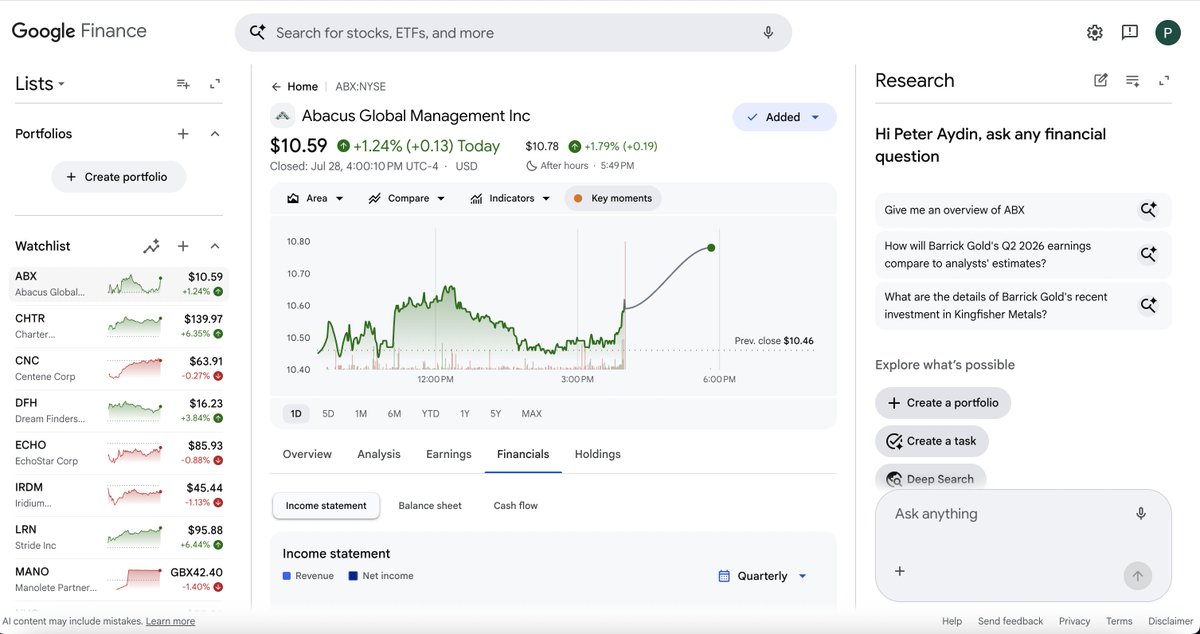Click the send feedback icon in header
This screenshot has width=1200, height=634.
(1130, 32)
